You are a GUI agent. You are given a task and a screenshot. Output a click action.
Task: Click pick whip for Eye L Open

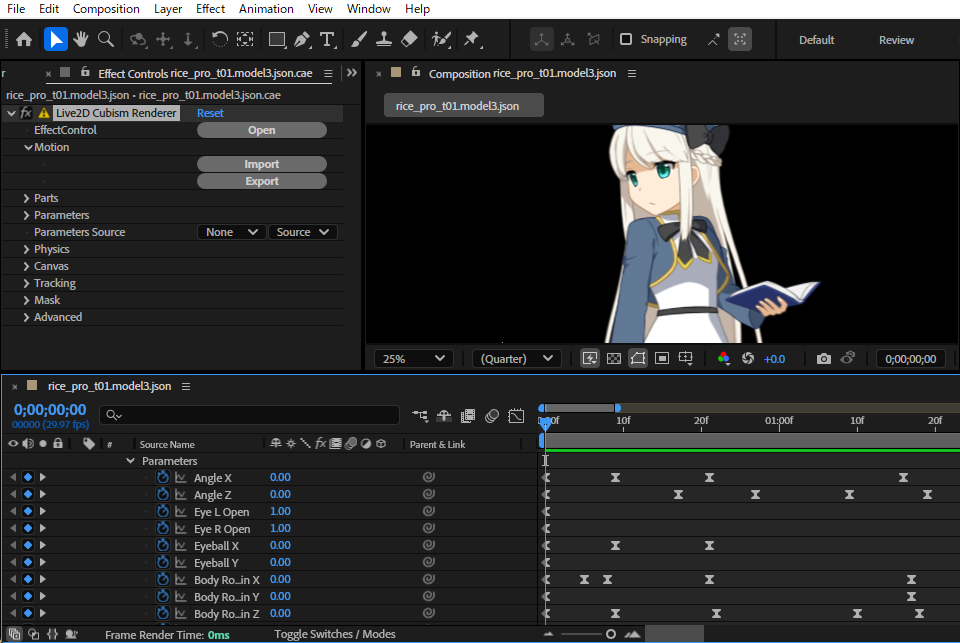[429, 511]
